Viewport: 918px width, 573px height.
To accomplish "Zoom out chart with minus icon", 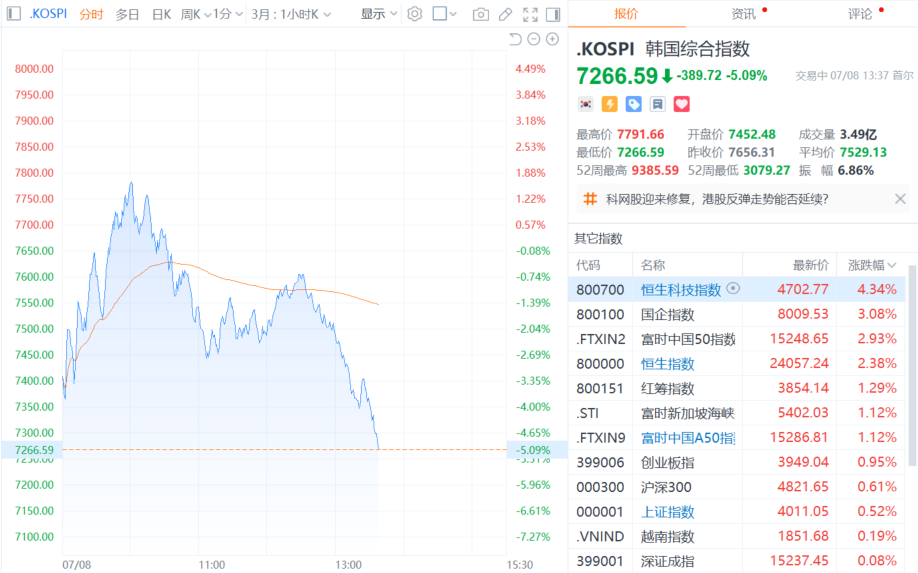I will tap(533, 39).
